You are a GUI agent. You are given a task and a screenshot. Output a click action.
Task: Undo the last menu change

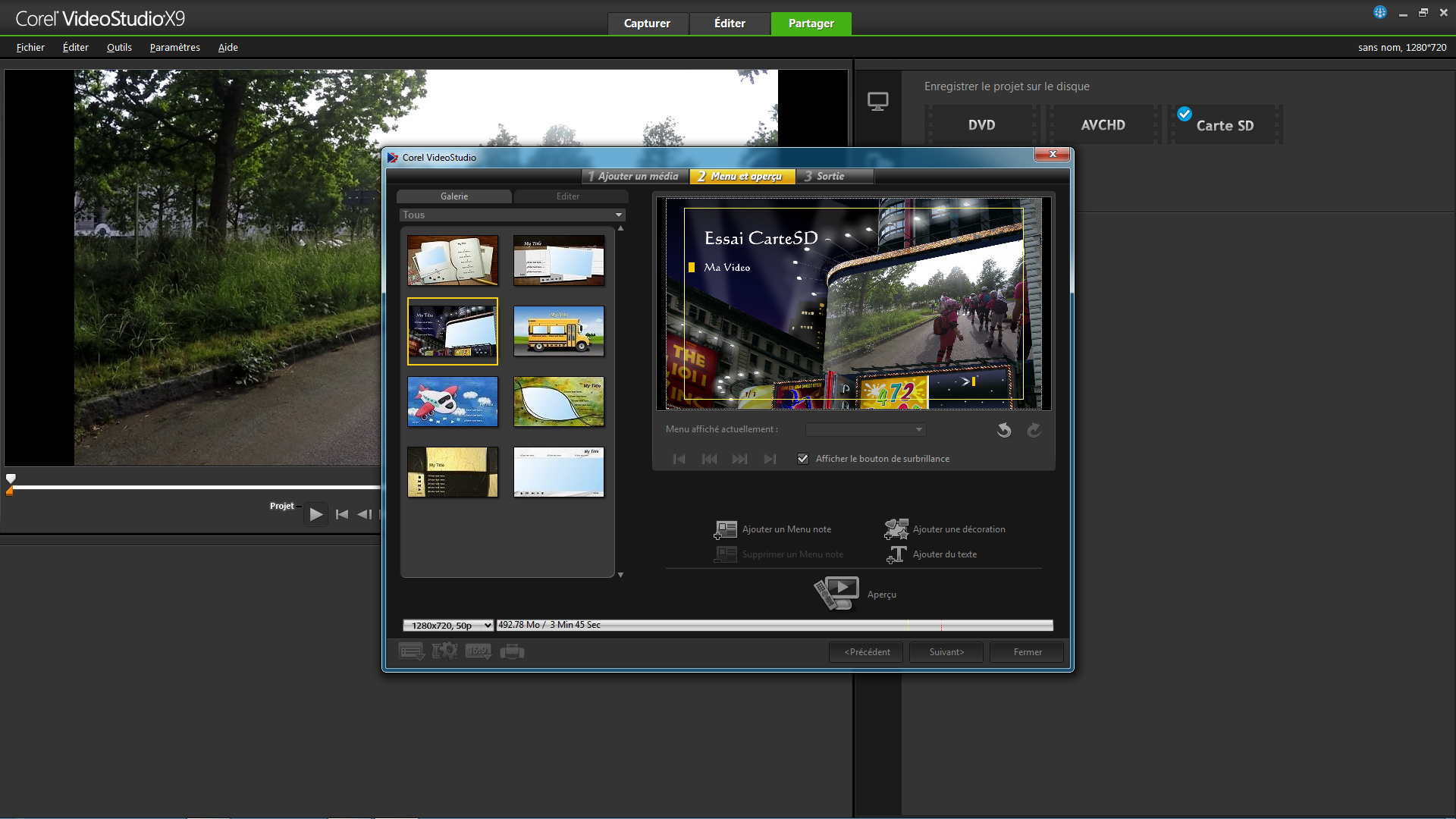click(x=1004, y=430)
